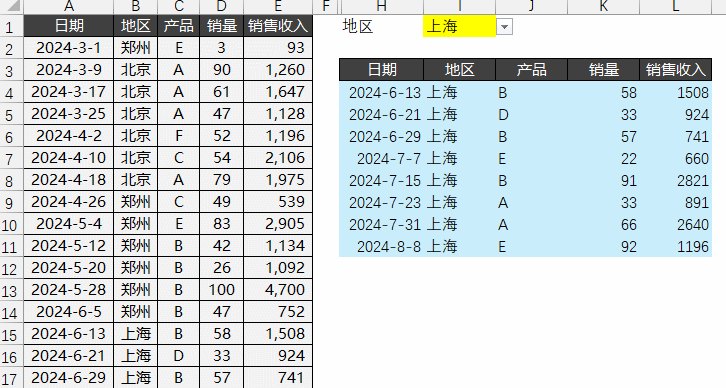Select filtered revenue value 2821

pos(676,181)
